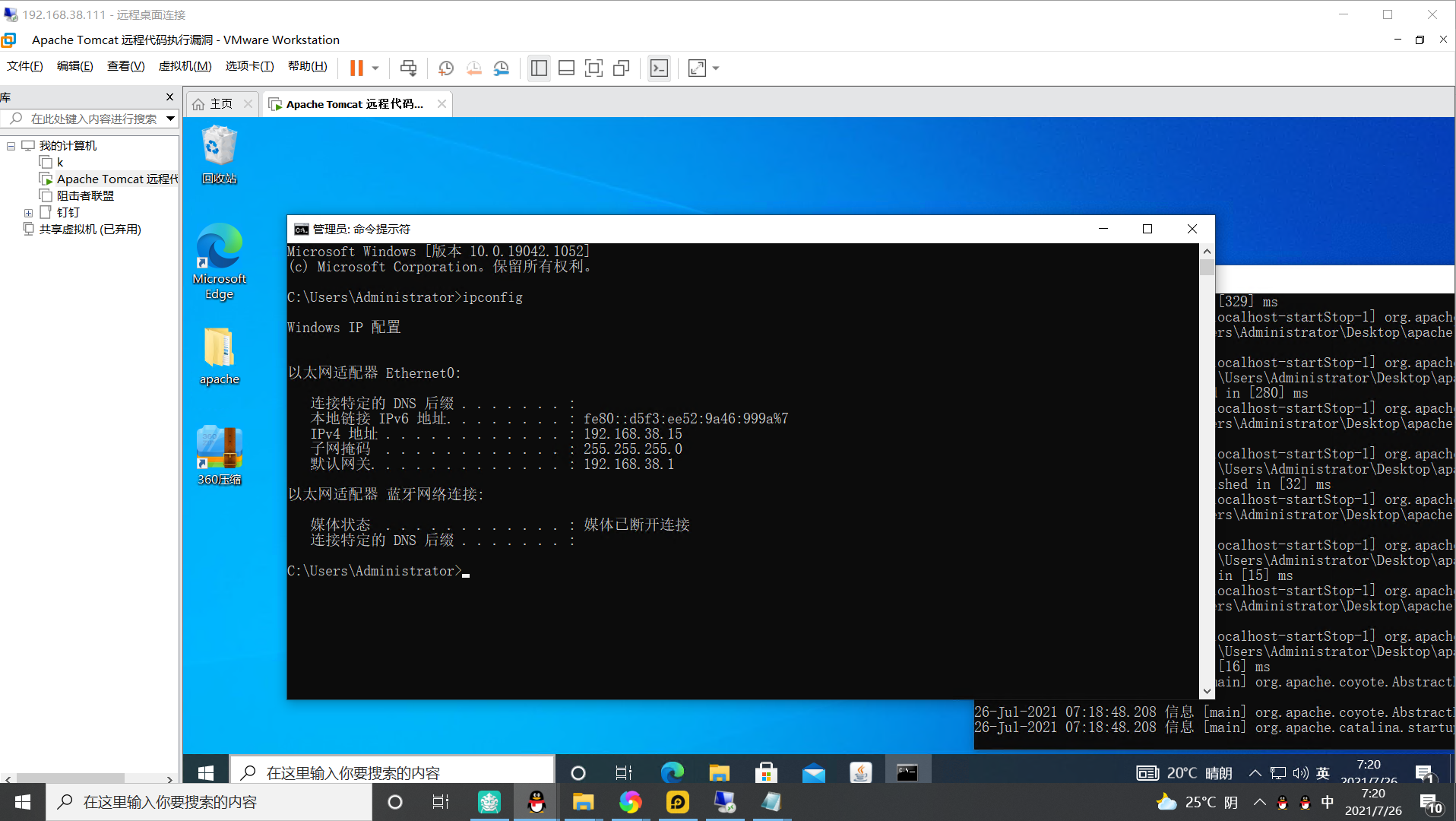Open the 帮助(H) menu
The height and width of the screenshot is (821, 1456).
pyautogui.click(x=307, y=67)
